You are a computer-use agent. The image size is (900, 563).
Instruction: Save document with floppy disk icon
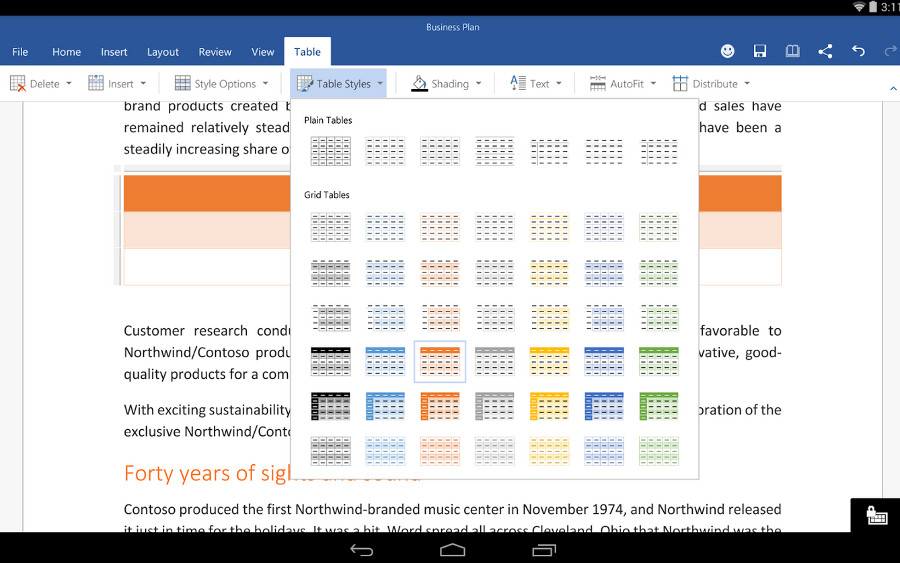click(760, 51)
